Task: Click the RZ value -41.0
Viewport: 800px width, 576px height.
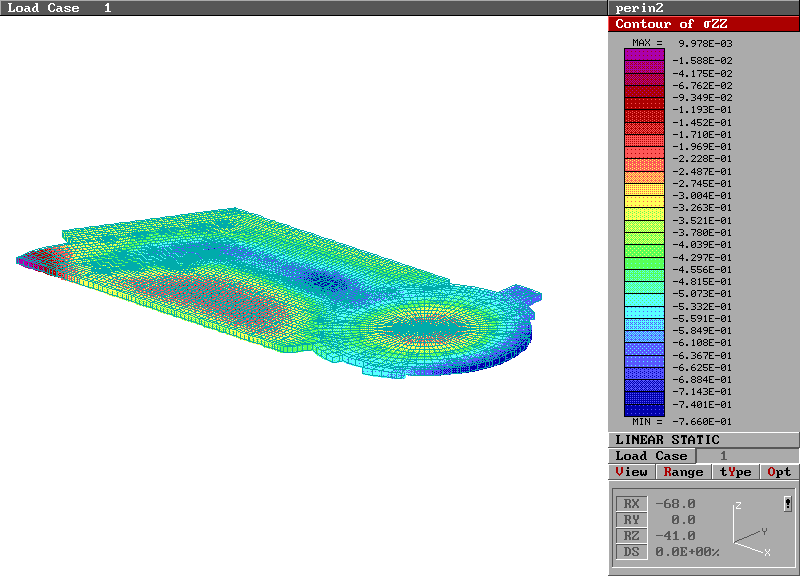Action: 675,535
